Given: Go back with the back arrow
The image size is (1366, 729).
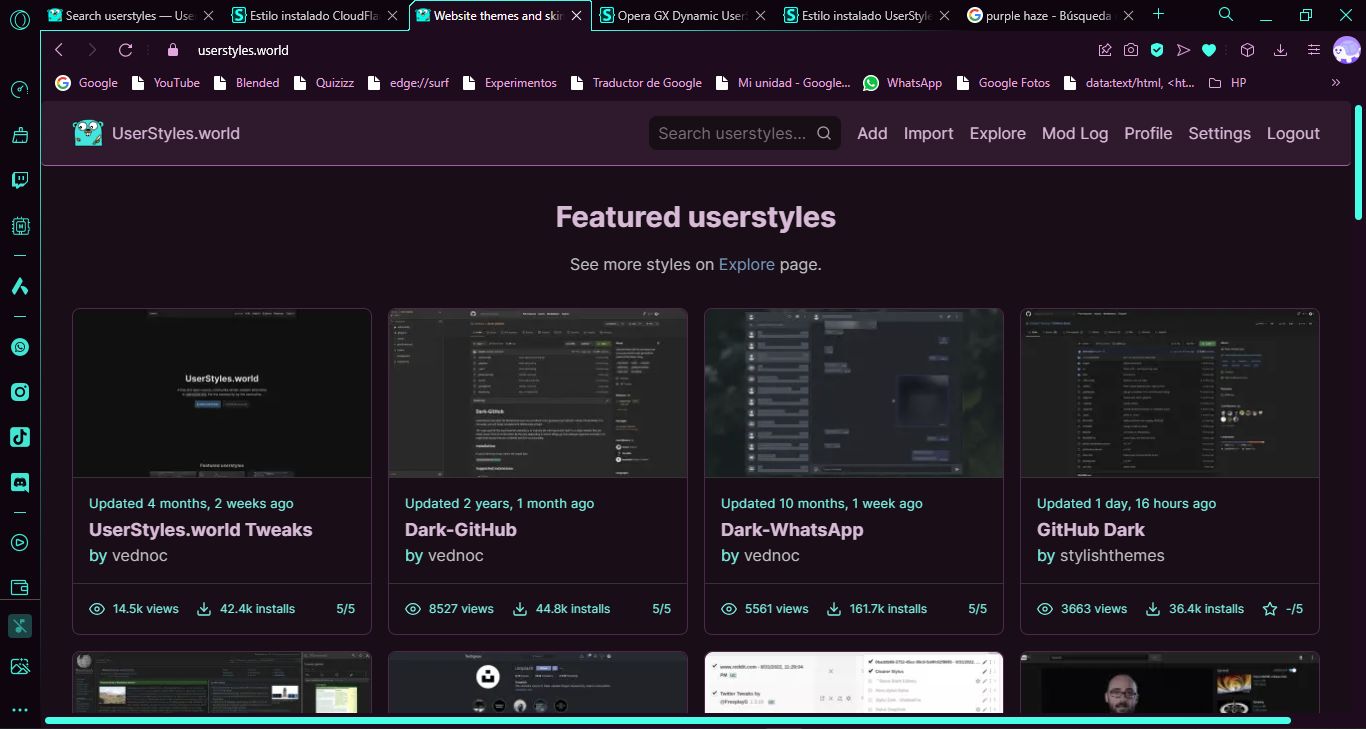Looking at the screenshot, I should click(x=59, y=50).
